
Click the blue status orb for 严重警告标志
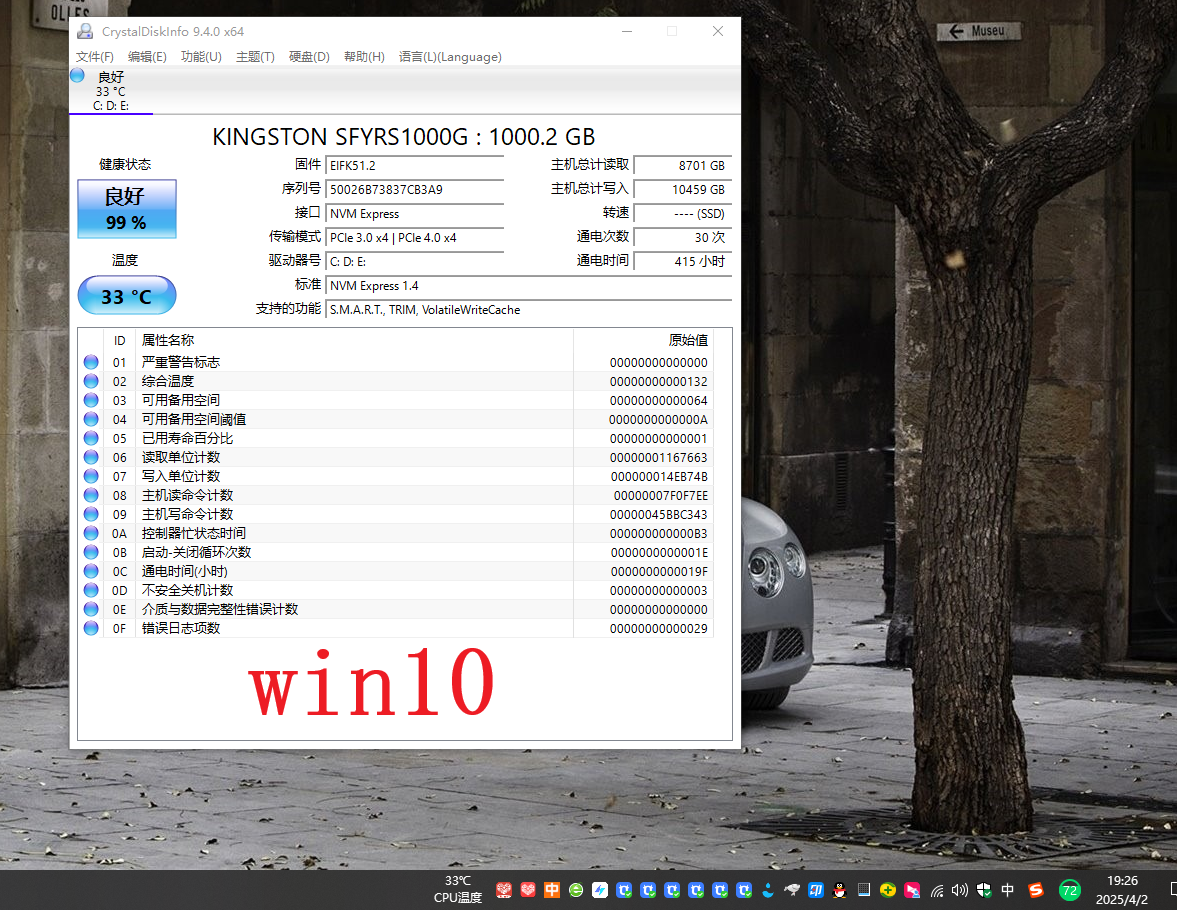point(91,362)
